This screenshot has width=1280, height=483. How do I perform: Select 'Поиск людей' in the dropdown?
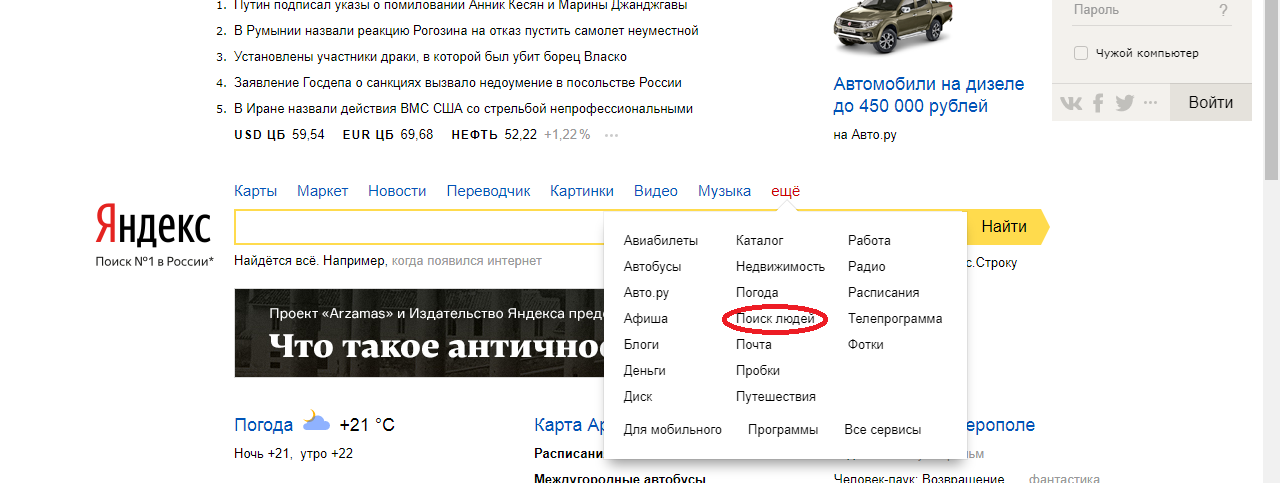(x=775, y=319)
